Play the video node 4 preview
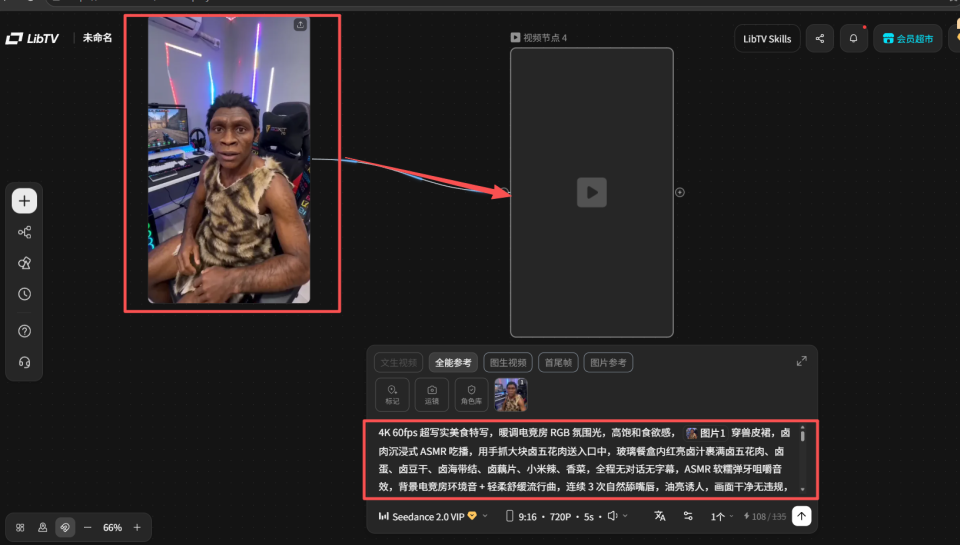The width and height of the screenshot is (960, 545). click(x=591, y=192)
